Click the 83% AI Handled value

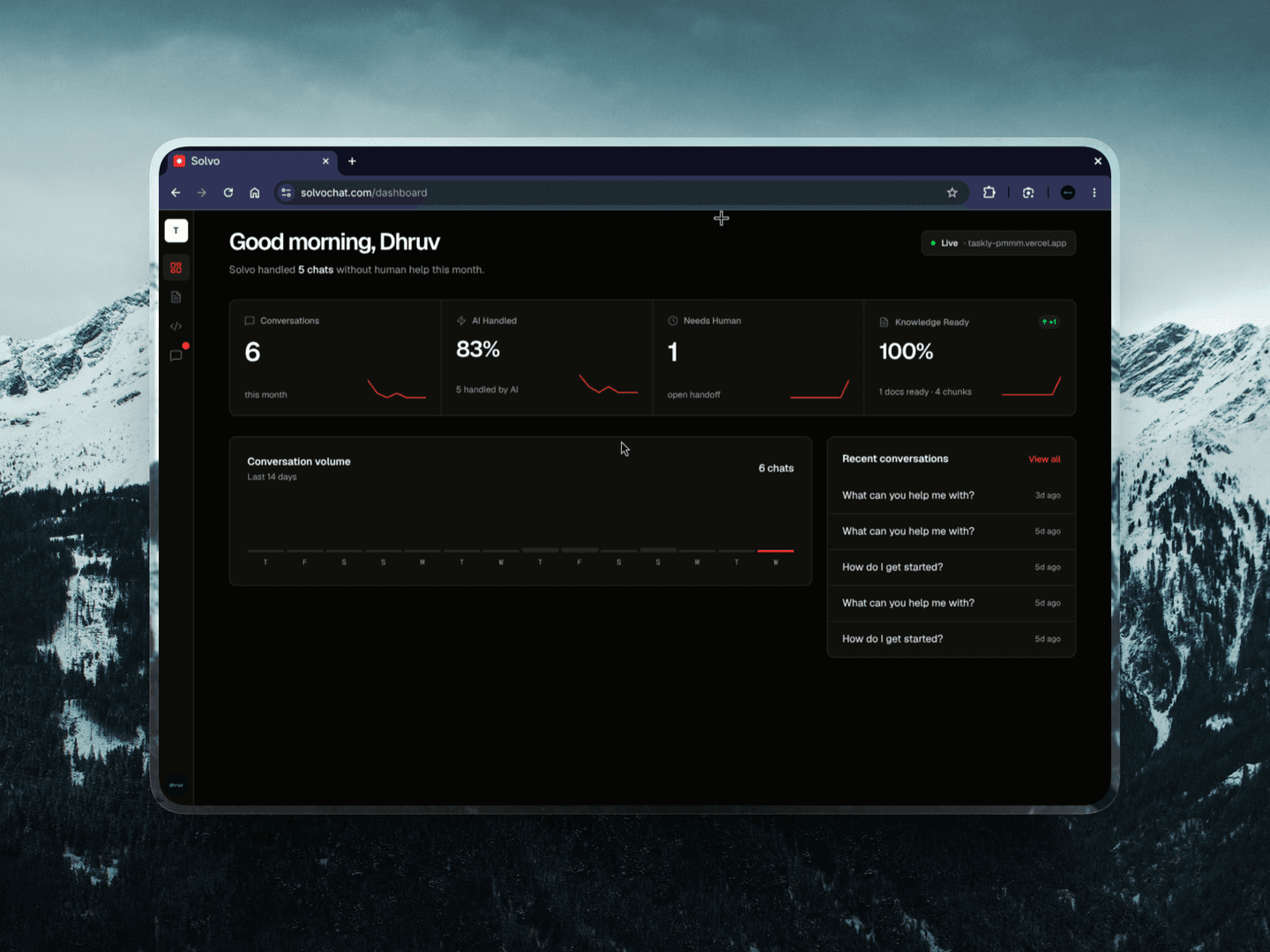point(478,350)
